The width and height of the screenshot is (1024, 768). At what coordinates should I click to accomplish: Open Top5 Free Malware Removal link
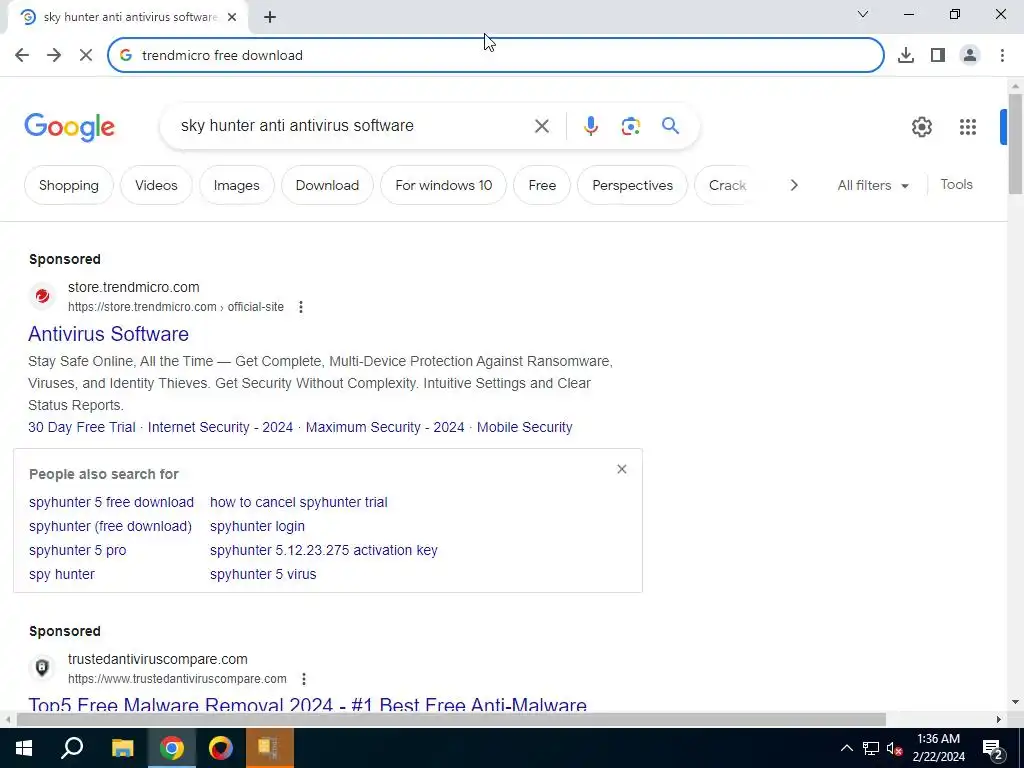(307, 704)
